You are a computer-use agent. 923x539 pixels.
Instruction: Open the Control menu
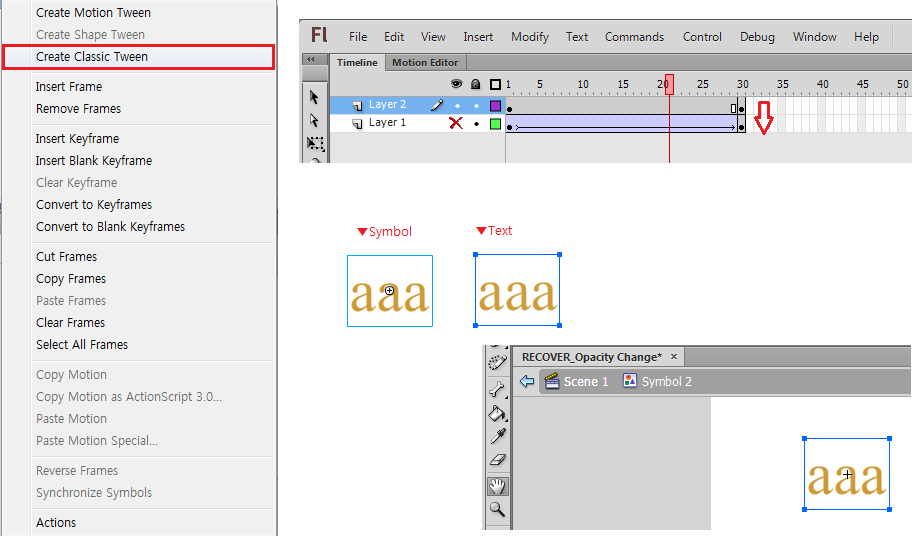tap(702, 36)
